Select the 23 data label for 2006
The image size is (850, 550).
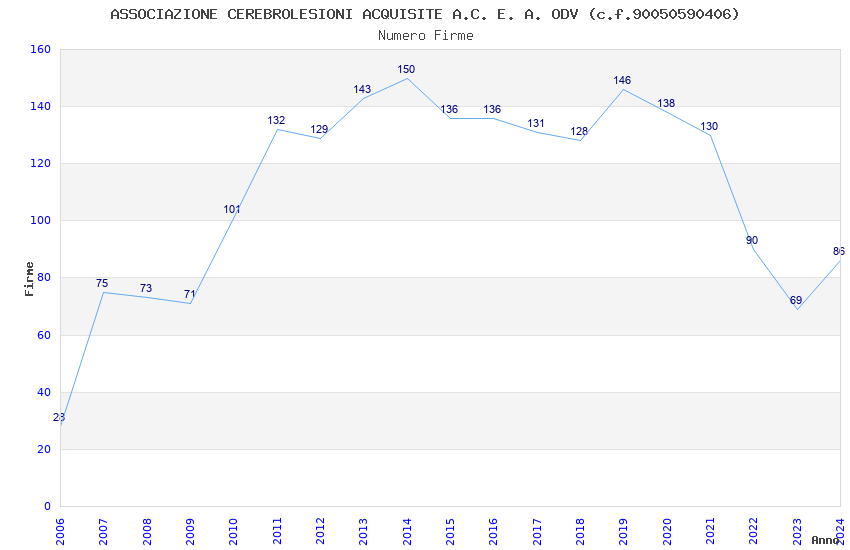(x=59, y=417)
